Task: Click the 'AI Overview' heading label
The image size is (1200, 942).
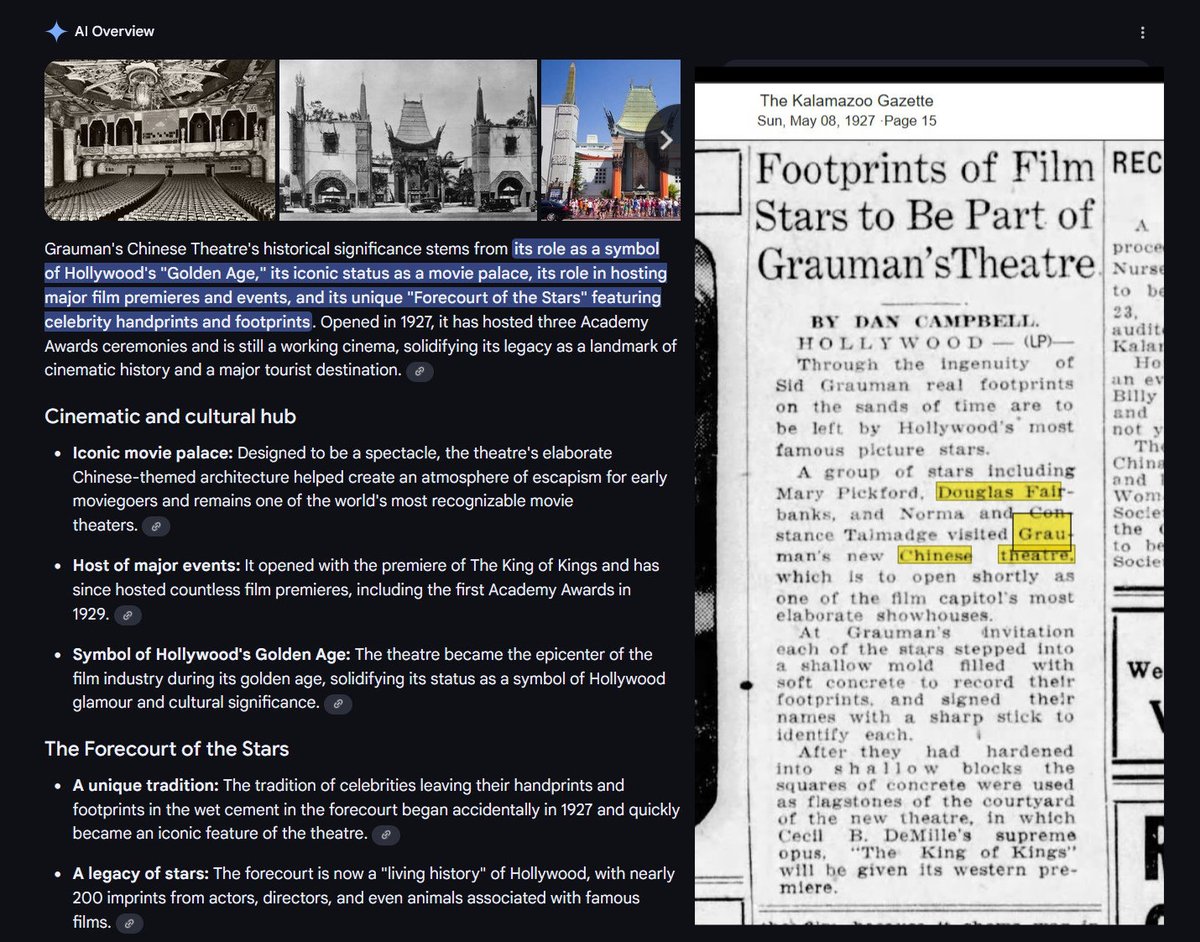Action: click(x=114, y=31)
